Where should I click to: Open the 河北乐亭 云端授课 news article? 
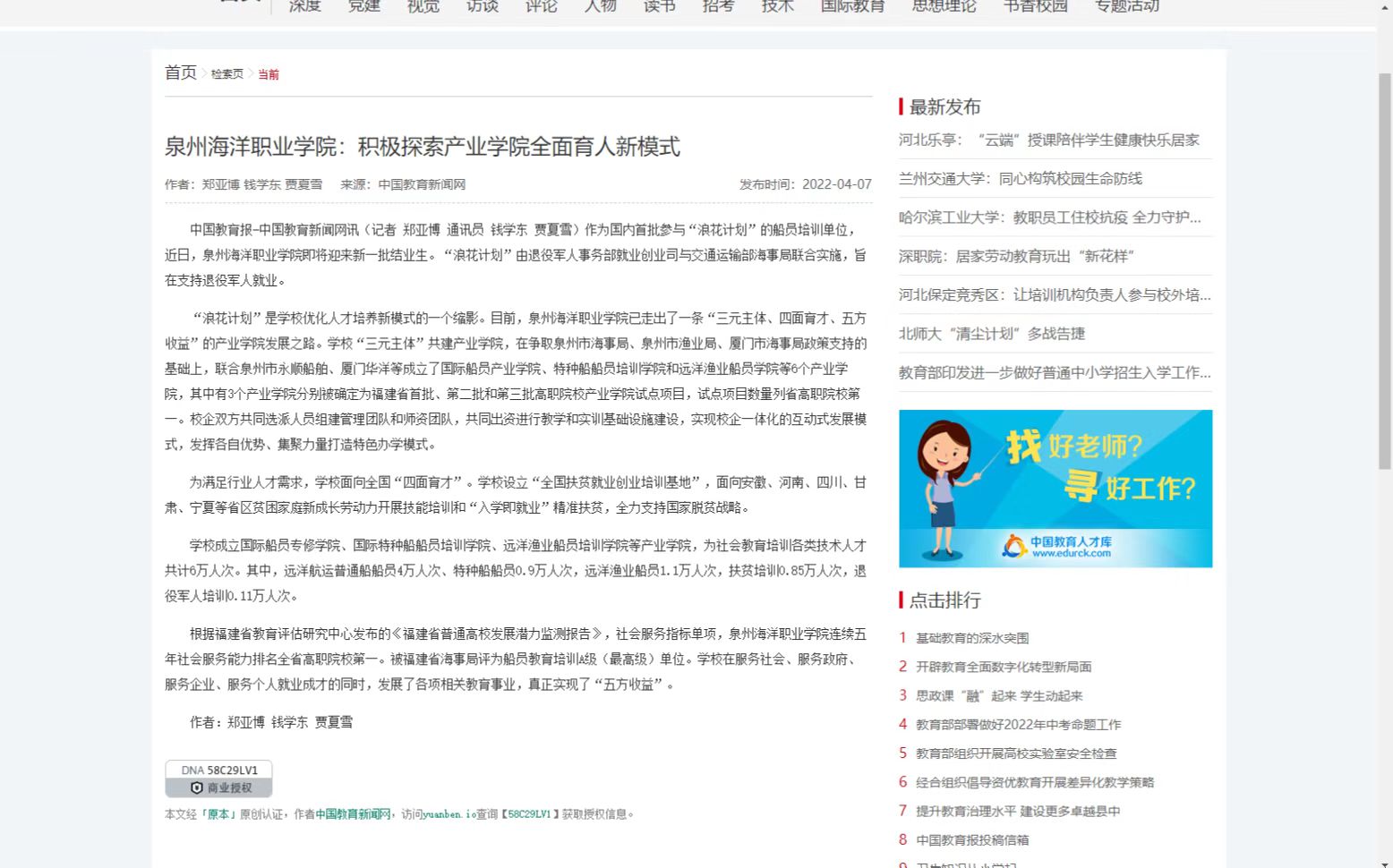pyautogui.click(x=1048, y=140)
